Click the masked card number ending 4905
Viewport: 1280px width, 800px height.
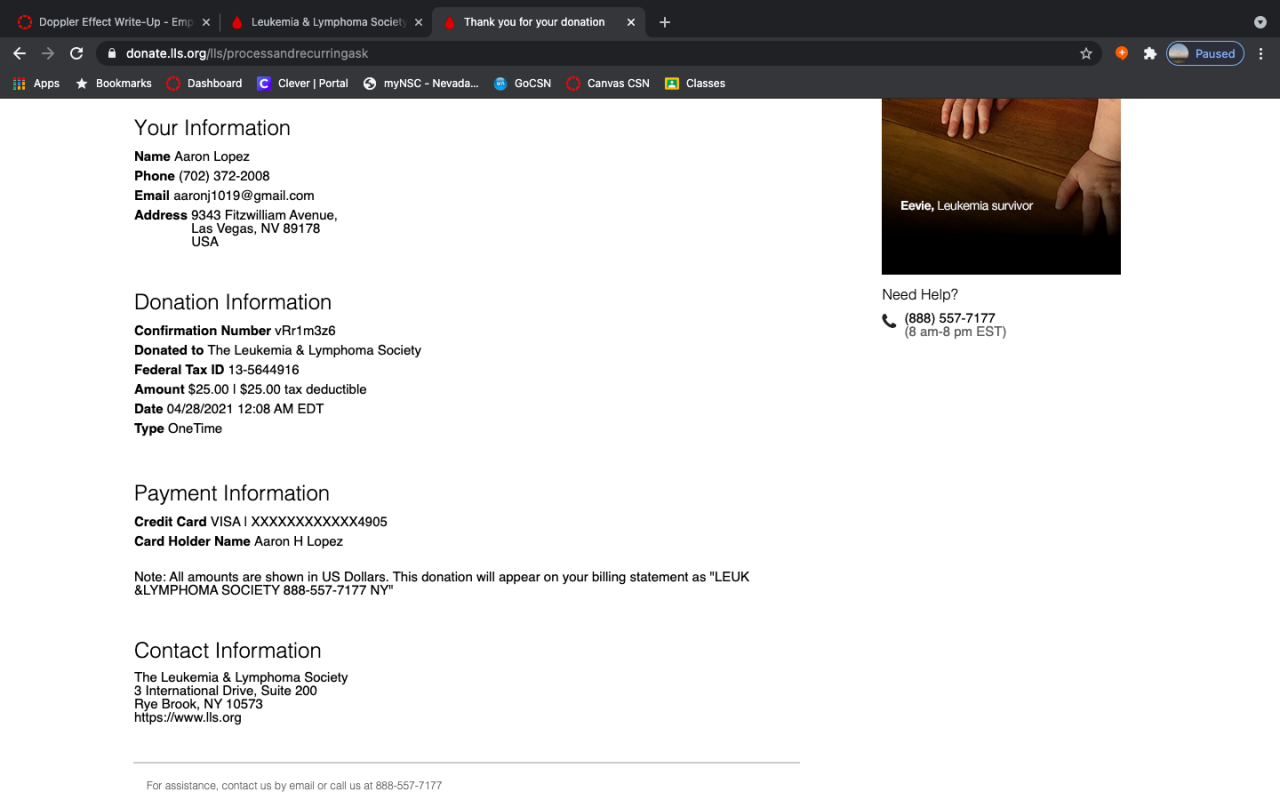click(x=319, y=522)
